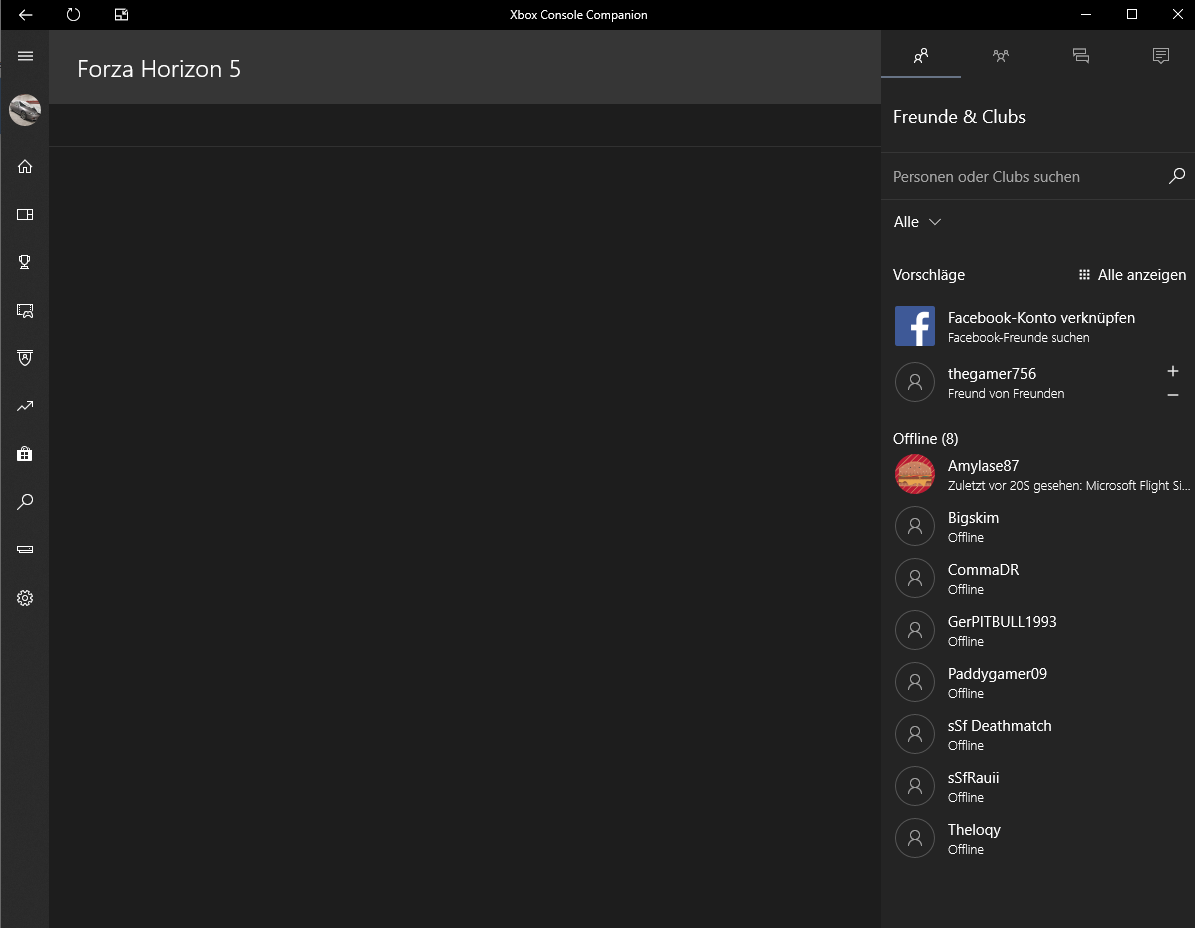Go back with the back arrow
Screen dimensions: 1195x928
coord(25,14)
